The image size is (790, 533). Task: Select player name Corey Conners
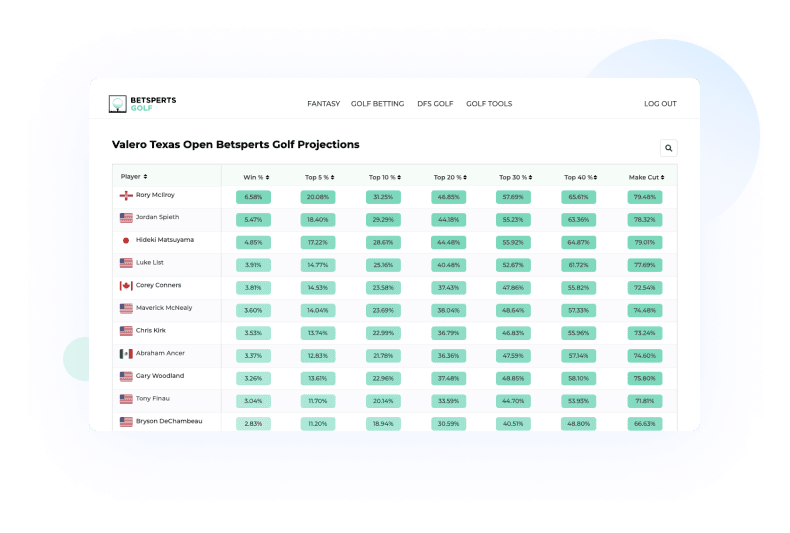[158, 285]
